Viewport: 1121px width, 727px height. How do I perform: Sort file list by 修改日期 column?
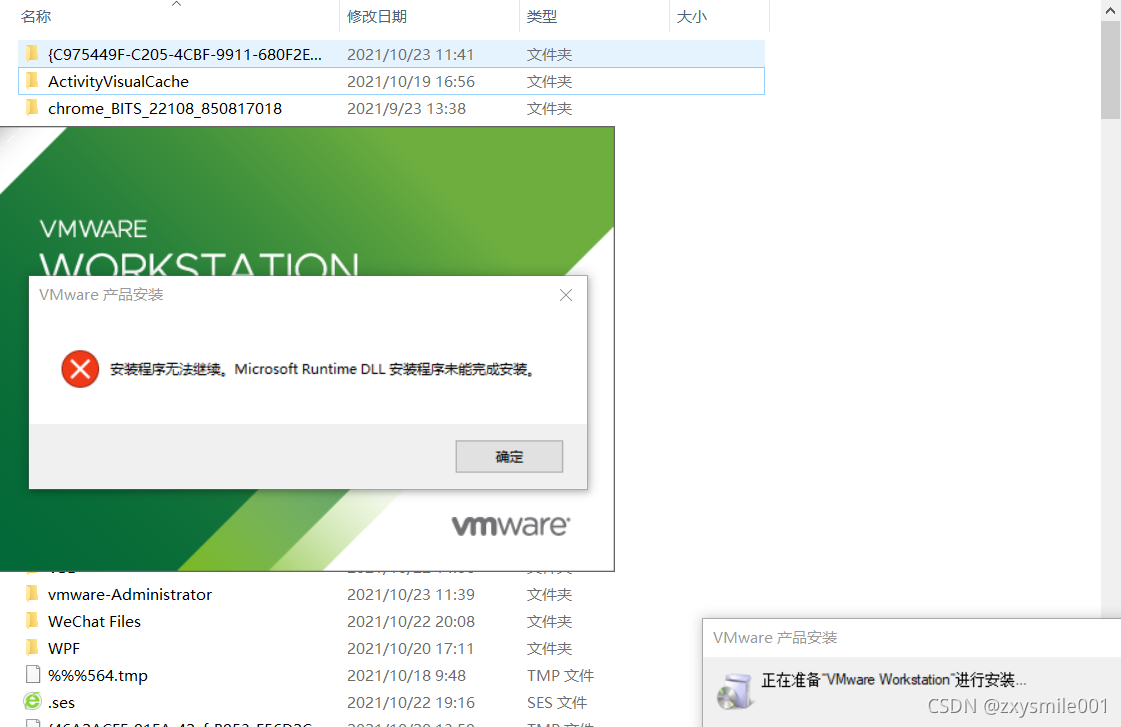point(377,16)
